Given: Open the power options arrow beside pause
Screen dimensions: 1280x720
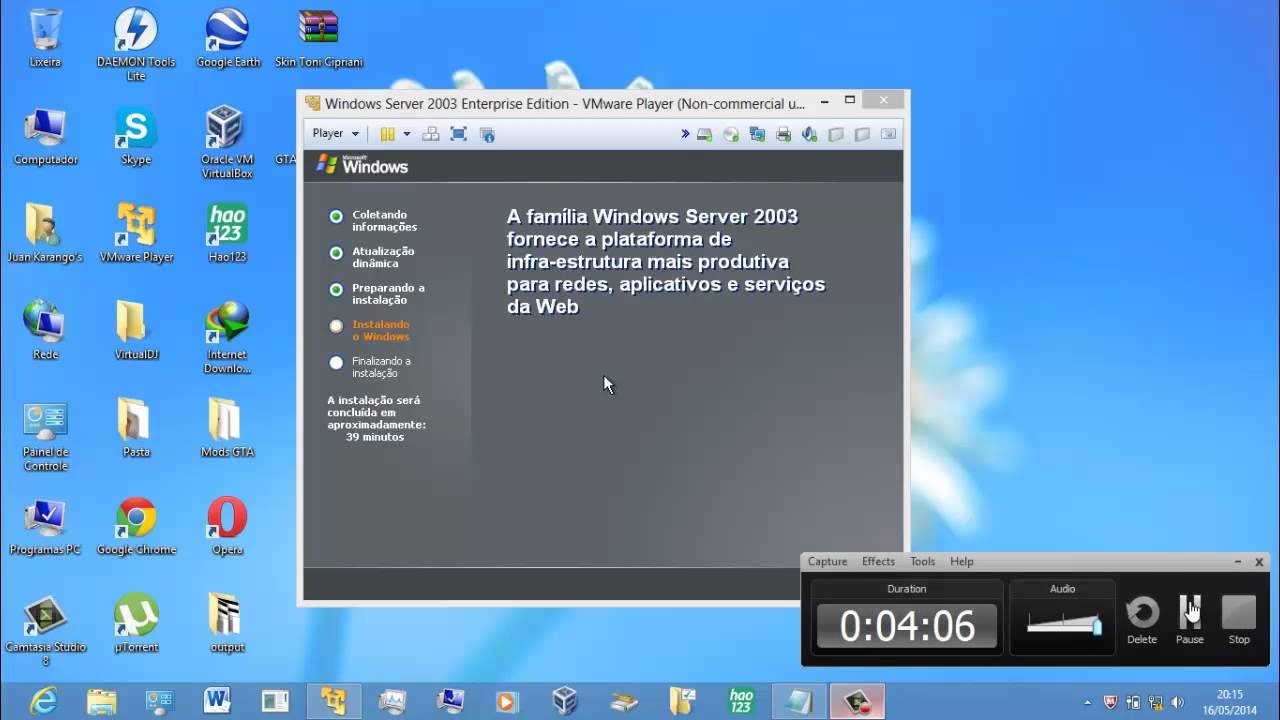Looking at the screenshot, I should pyautogui.click(x=407, y=134).
